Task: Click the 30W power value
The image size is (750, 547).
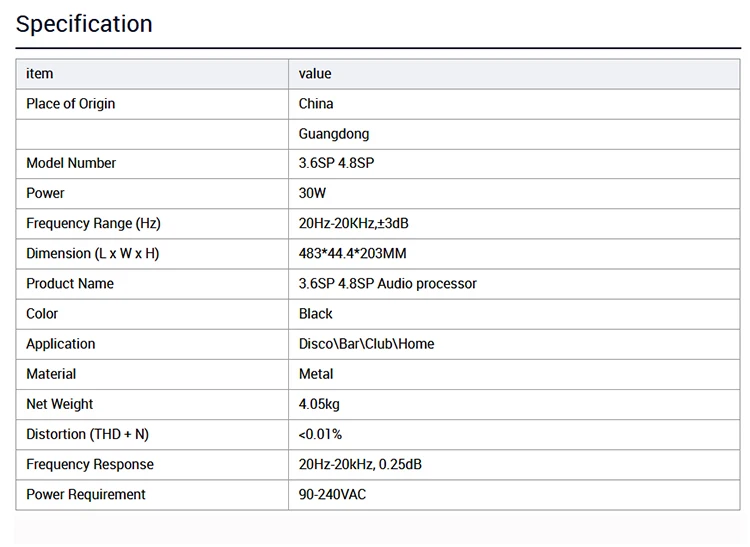Action: 312,193
